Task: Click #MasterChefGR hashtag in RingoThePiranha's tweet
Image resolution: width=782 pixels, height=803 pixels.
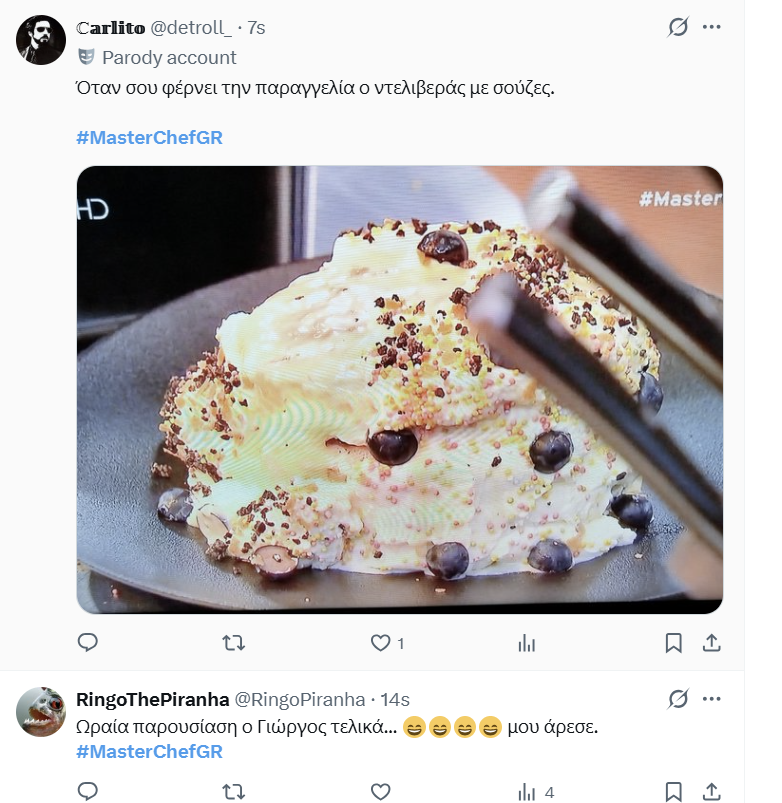Action: tap(149, 751)
